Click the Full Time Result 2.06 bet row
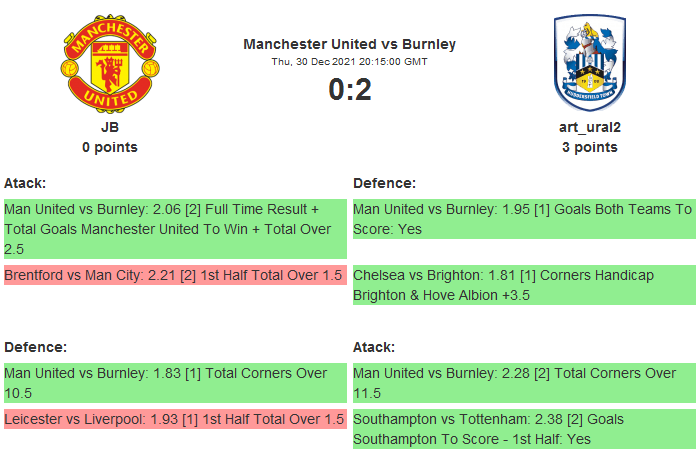The height and width of the screenshot is (460, 700). pos(175,229)
